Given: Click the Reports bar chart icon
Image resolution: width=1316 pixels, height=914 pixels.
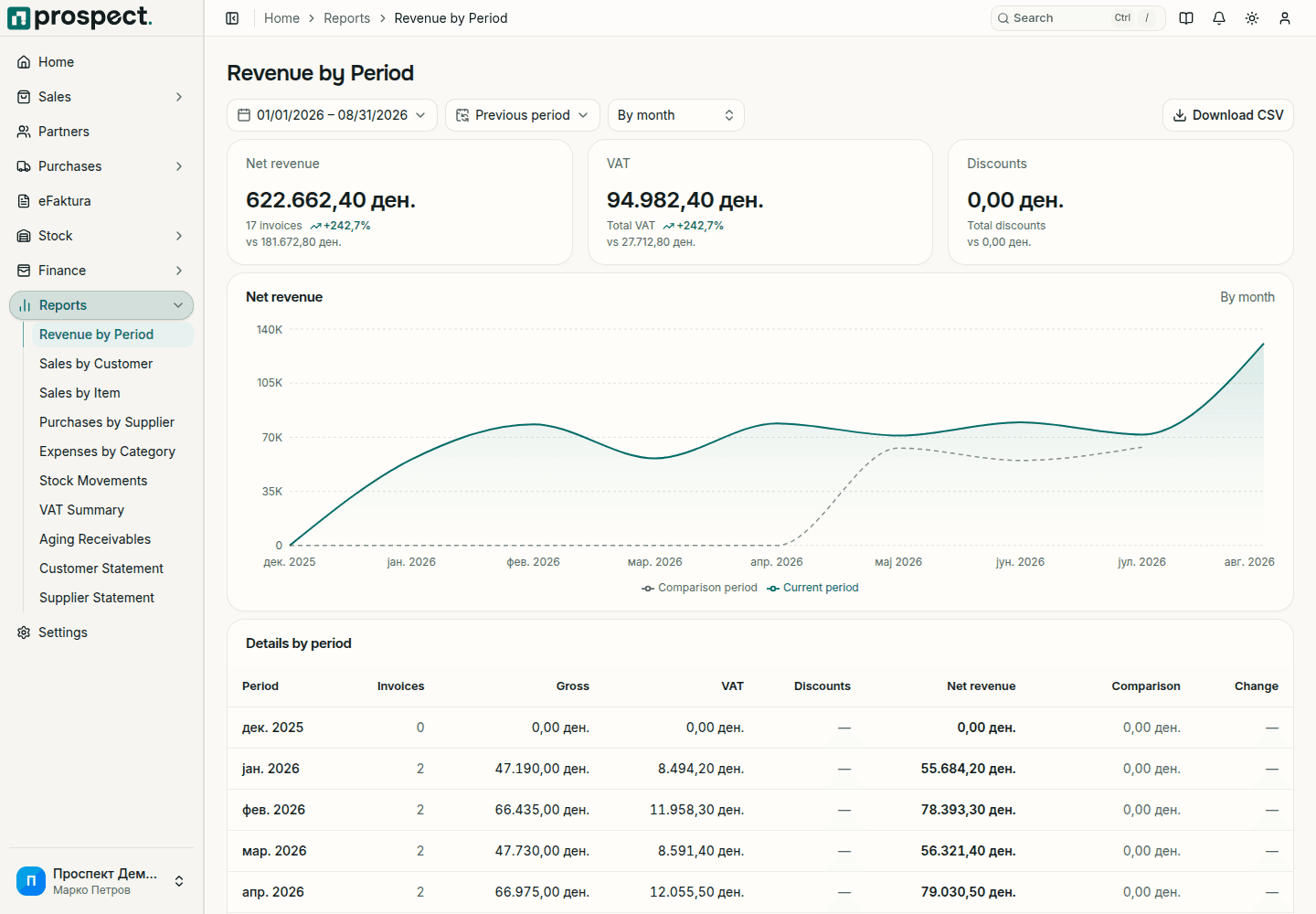Looking at the screenshot, I should [25, 305].
